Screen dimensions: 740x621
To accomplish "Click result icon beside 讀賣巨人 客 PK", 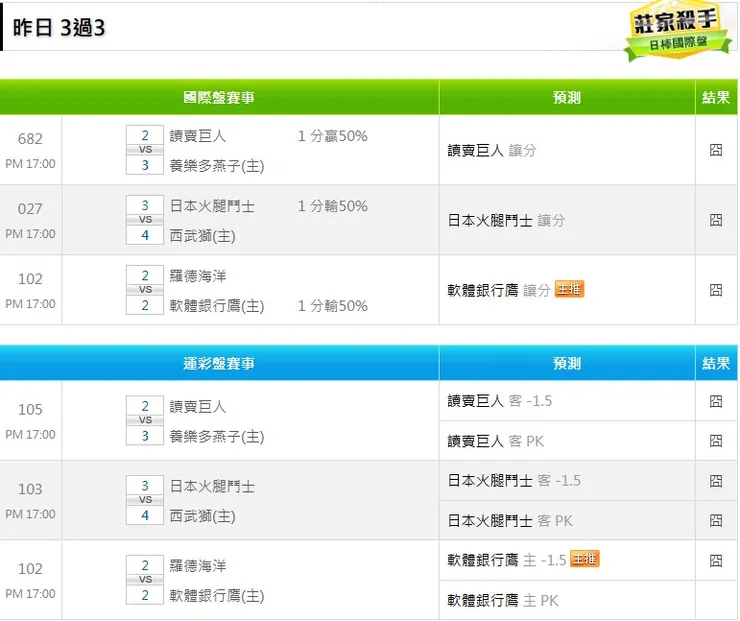I will point(716,441).
